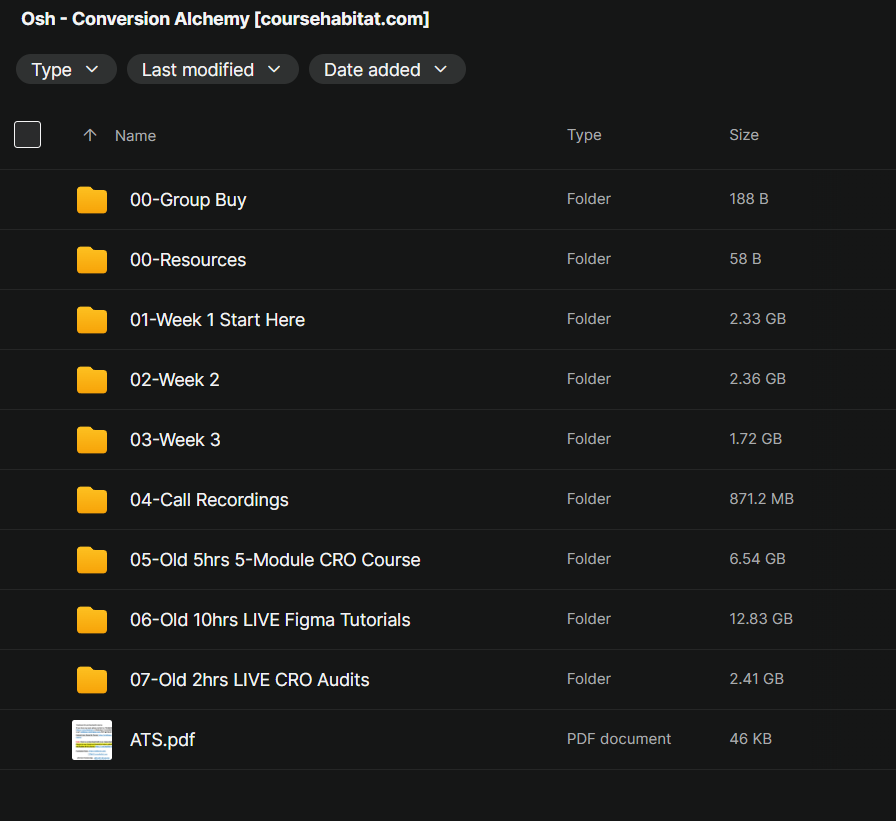Open the Type filter dropdown
Screen dimensions: 896x821
(66, 70)
